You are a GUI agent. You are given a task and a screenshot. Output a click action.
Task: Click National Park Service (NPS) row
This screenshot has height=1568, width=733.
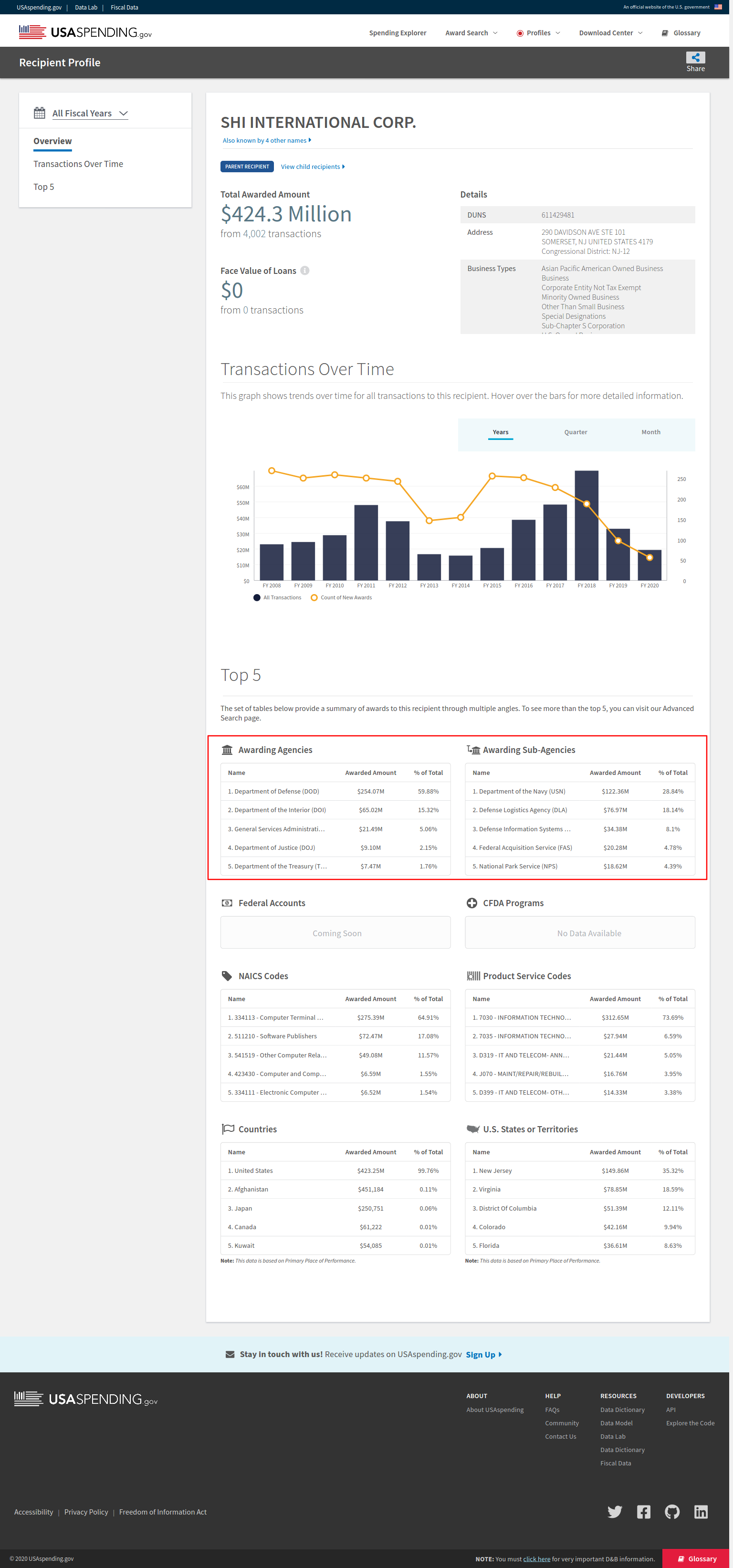[580, 866]
